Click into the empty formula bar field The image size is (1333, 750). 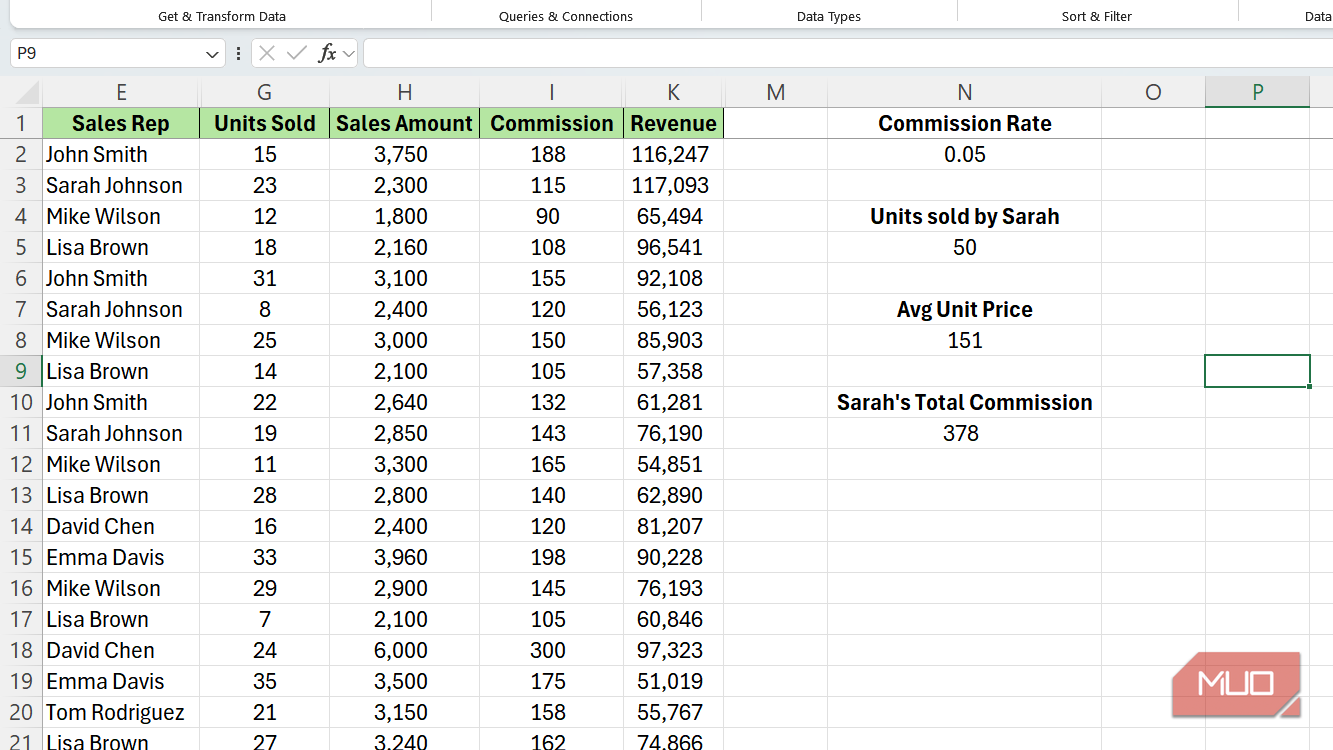(x=847, y=53)
